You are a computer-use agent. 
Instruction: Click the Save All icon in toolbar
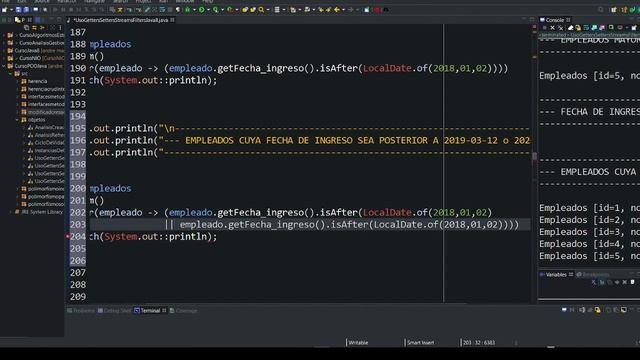[x=26, y=9]
